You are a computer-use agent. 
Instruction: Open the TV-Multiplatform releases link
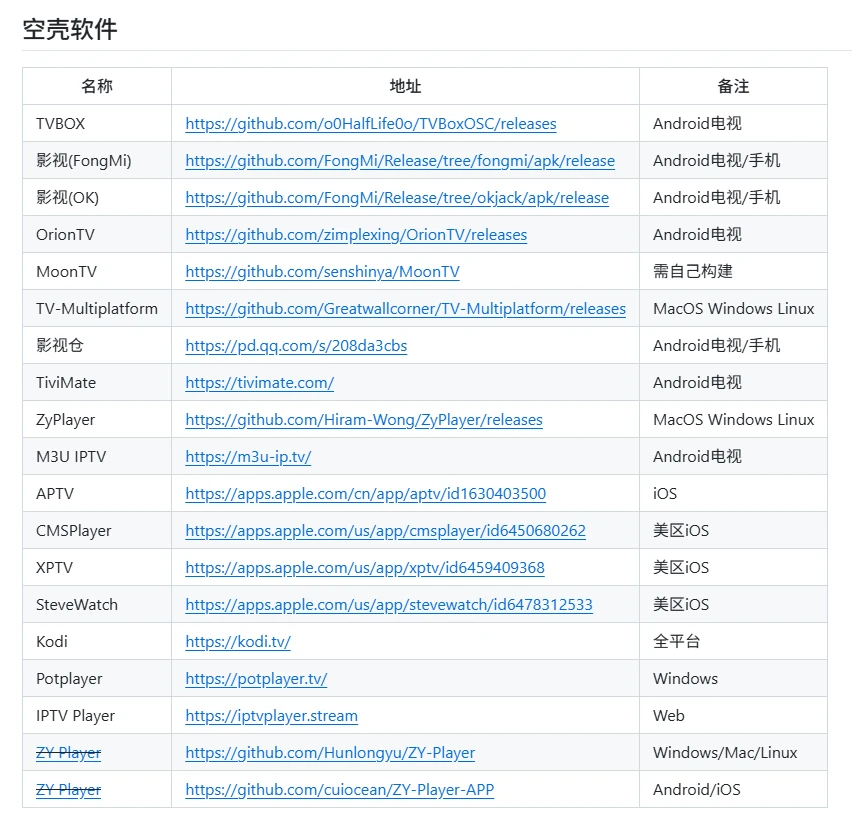click(x=405, y=309)
